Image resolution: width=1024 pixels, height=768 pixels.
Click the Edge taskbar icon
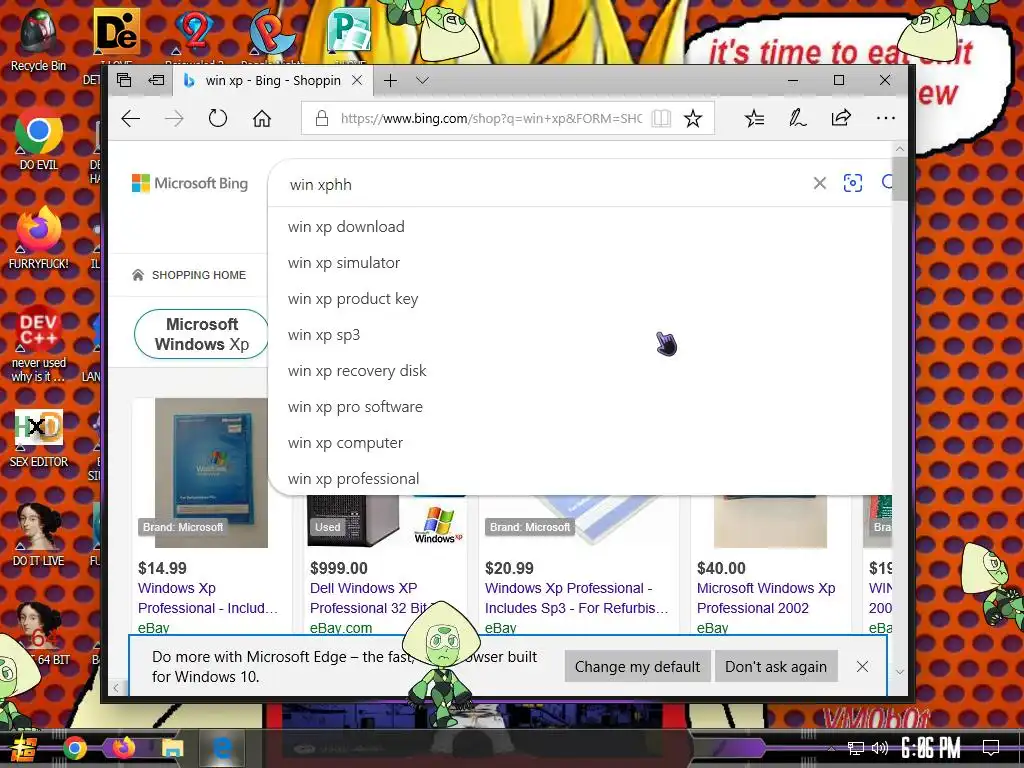(221, 748)
